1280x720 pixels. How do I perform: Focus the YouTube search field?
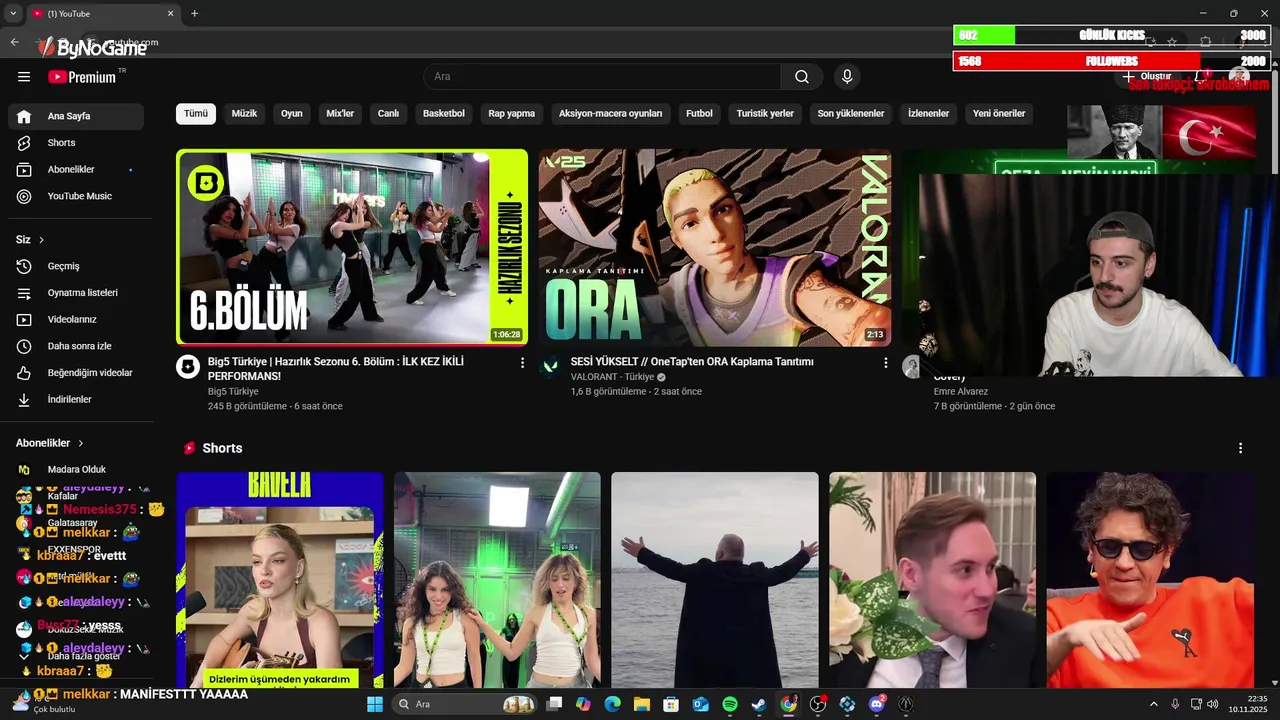pyautogui.click(x=603, y=77)
